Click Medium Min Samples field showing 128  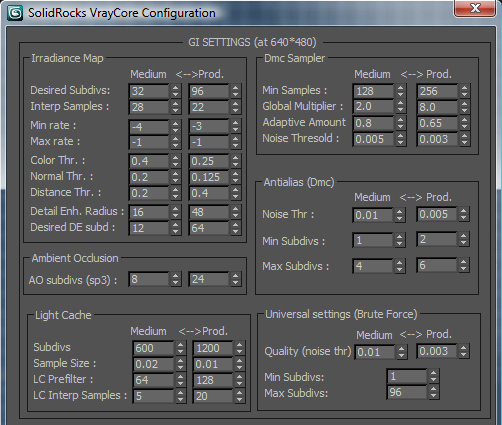click(x=373, y=91)
